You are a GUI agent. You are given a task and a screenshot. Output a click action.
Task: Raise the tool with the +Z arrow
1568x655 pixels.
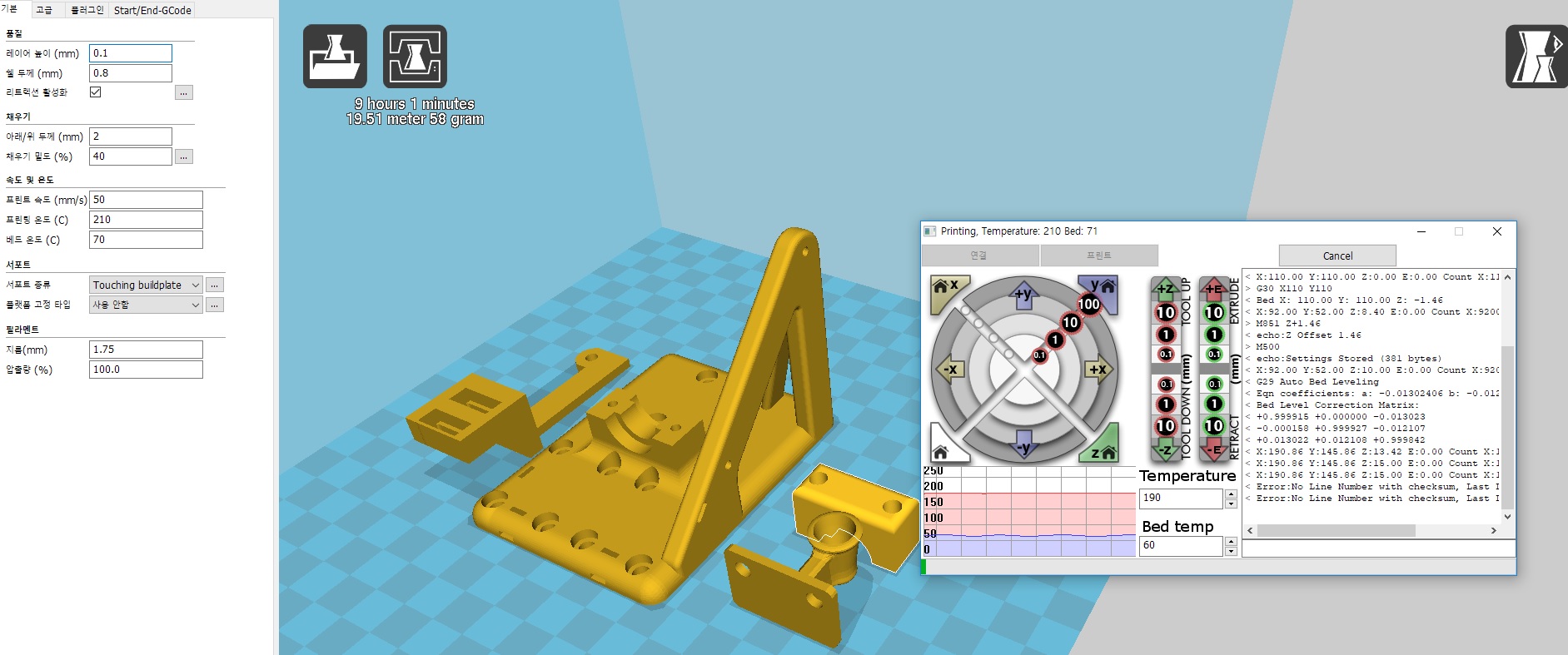[1165, 289]
